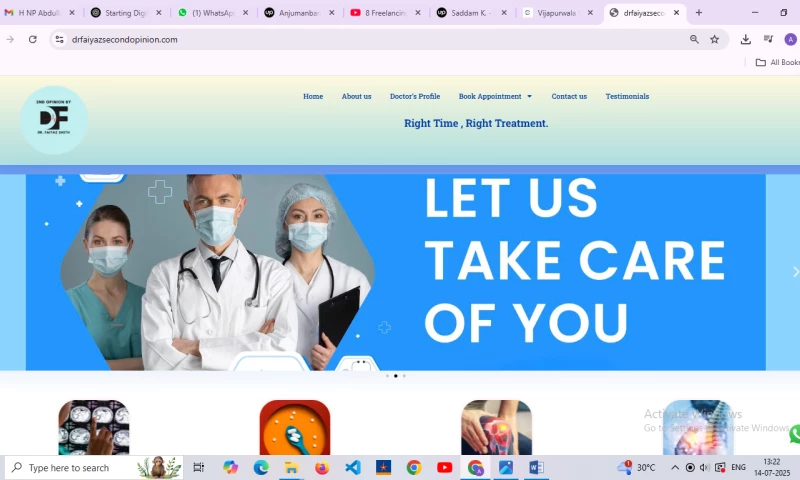Screen dimensions: 800x480
Task: Open the Testimonials page
Action: coord(627,96)
